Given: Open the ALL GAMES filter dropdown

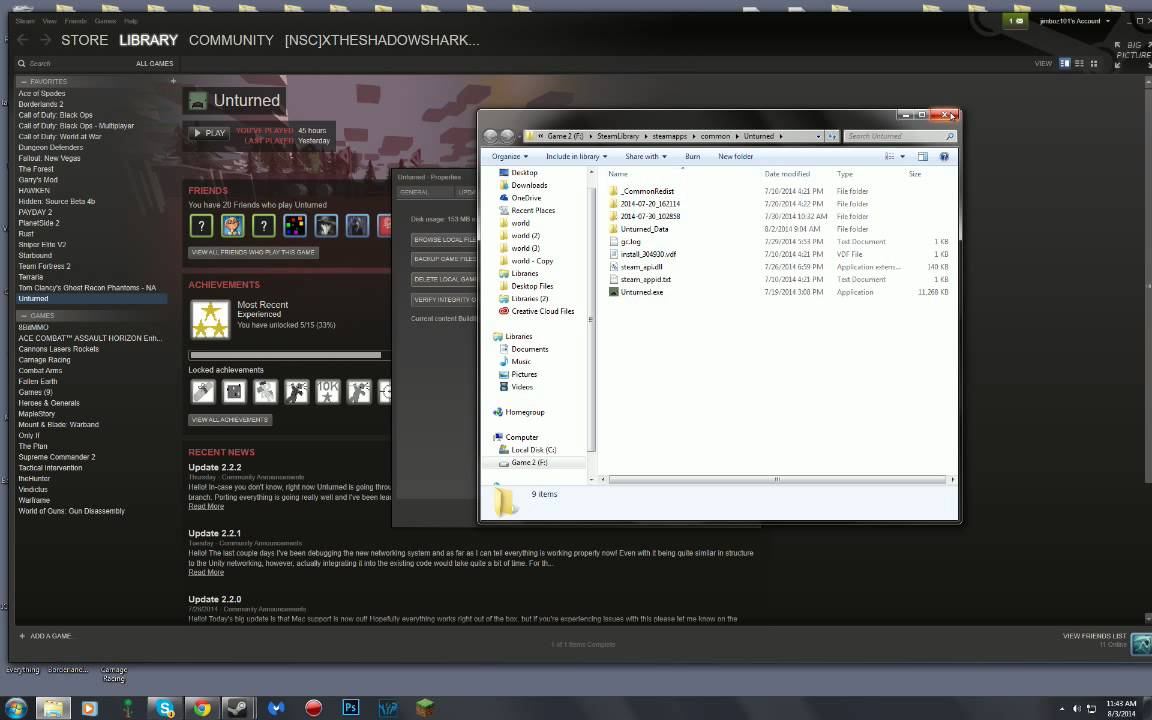Looking at the screenshot, I should coord(154,64).
